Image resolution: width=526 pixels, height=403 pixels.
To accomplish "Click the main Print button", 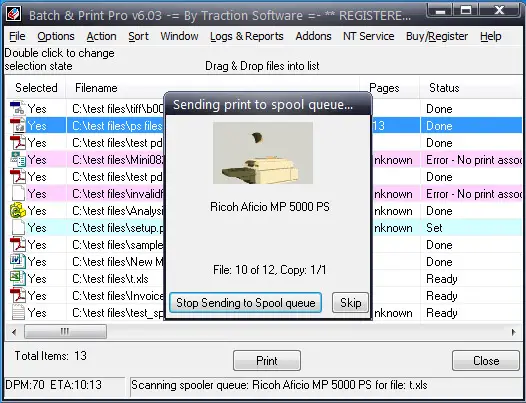I will (x=267, y=361).
